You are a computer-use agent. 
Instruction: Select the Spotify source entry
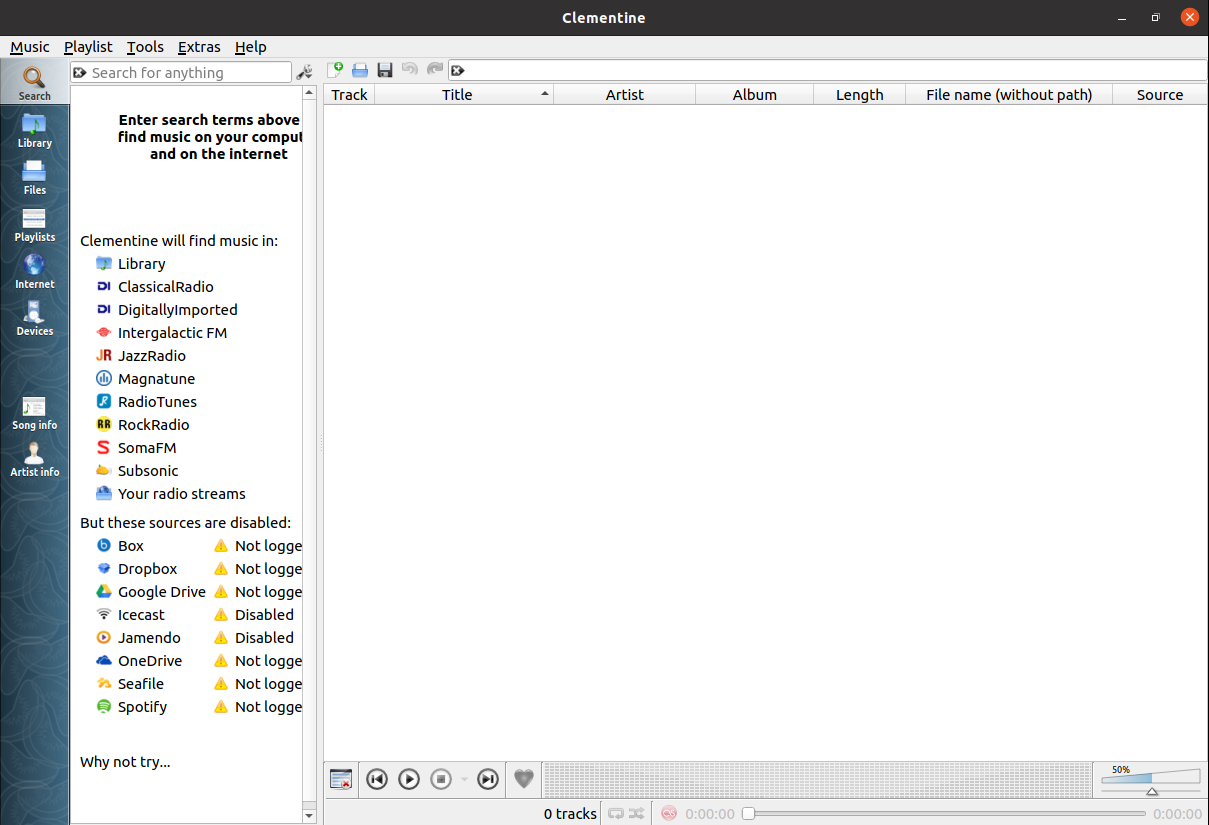[142, 706]
